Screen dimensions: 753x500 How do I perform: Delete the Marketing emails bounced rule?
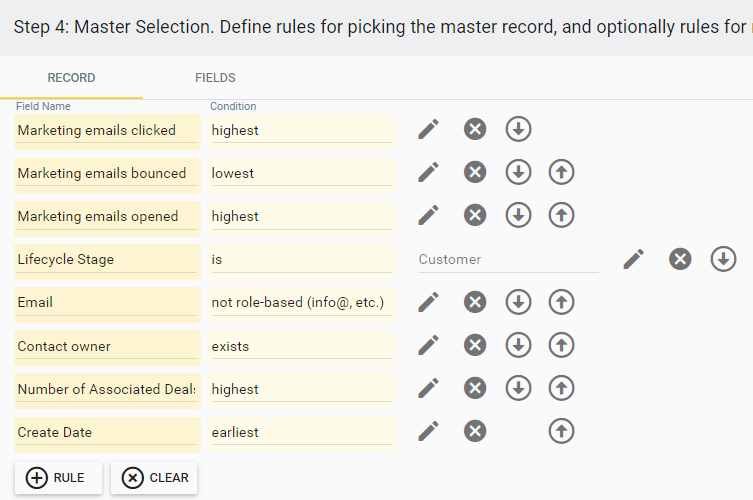[x=475, y=172]
